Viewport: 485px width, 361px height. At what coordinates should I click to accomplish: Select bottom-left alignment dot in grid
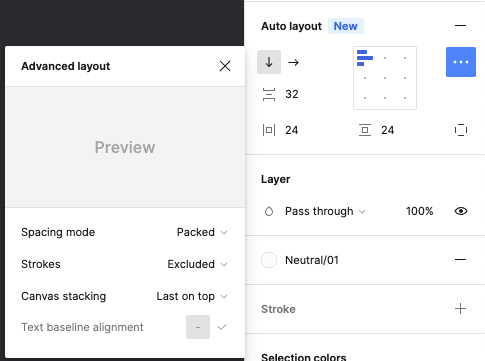coord(365,98)
